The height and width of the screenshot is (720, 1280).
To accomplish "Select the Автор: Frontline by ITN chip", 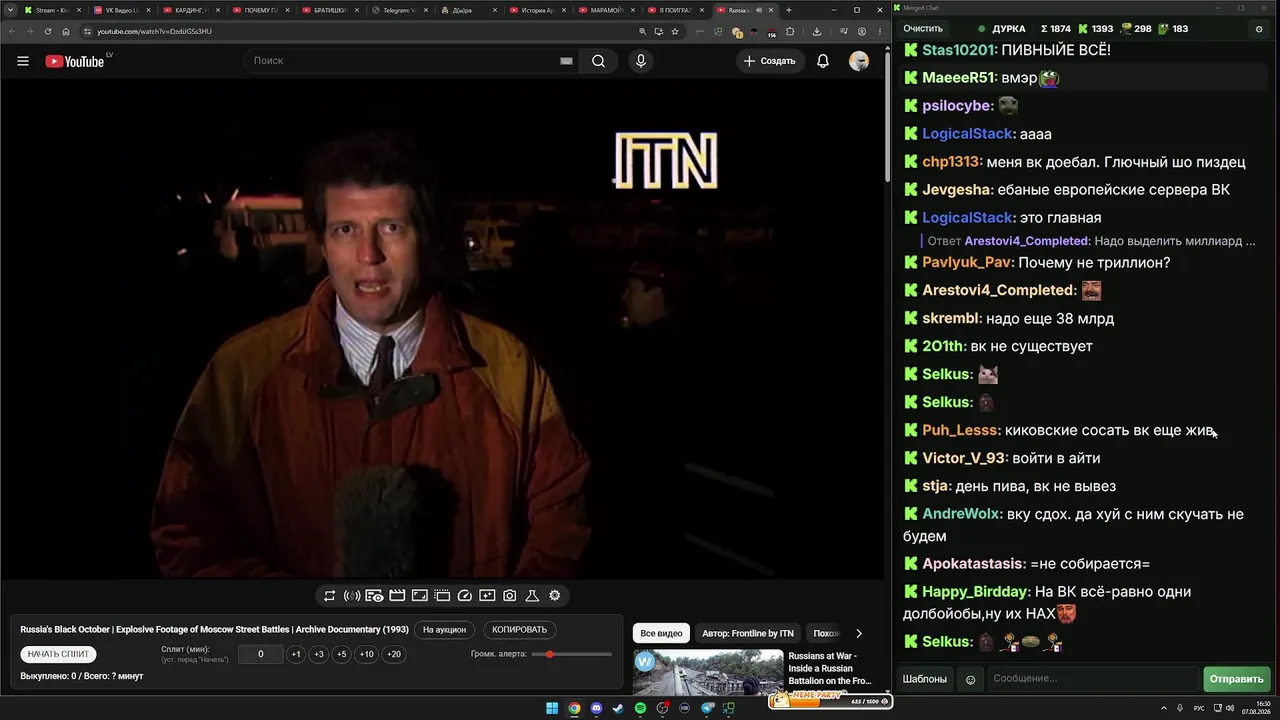I will (748, 633).
